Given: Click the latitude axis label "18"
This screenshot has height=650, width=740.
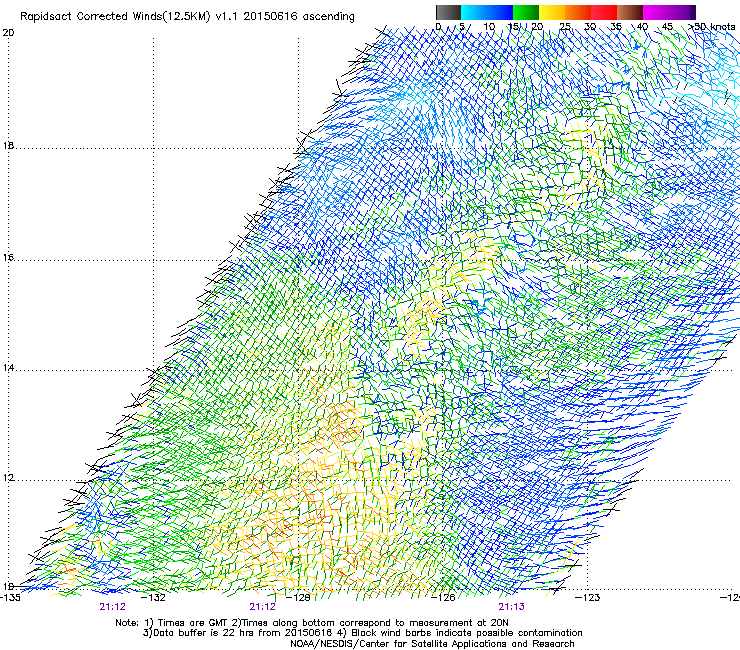Looking at the screenshot, I should [8, 145].
